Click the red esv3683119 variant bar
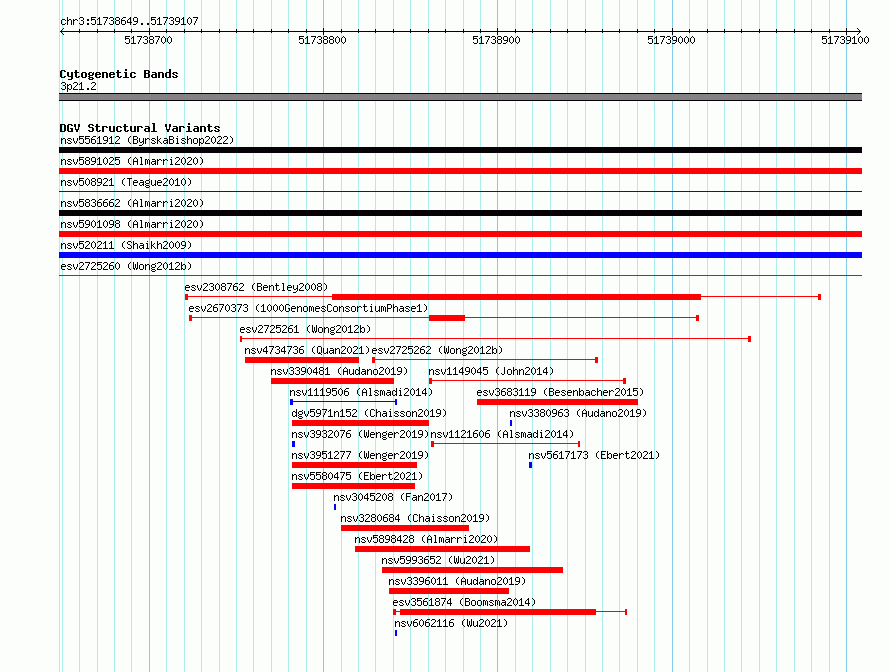This screenshot has height=672, width=890. 557,402
